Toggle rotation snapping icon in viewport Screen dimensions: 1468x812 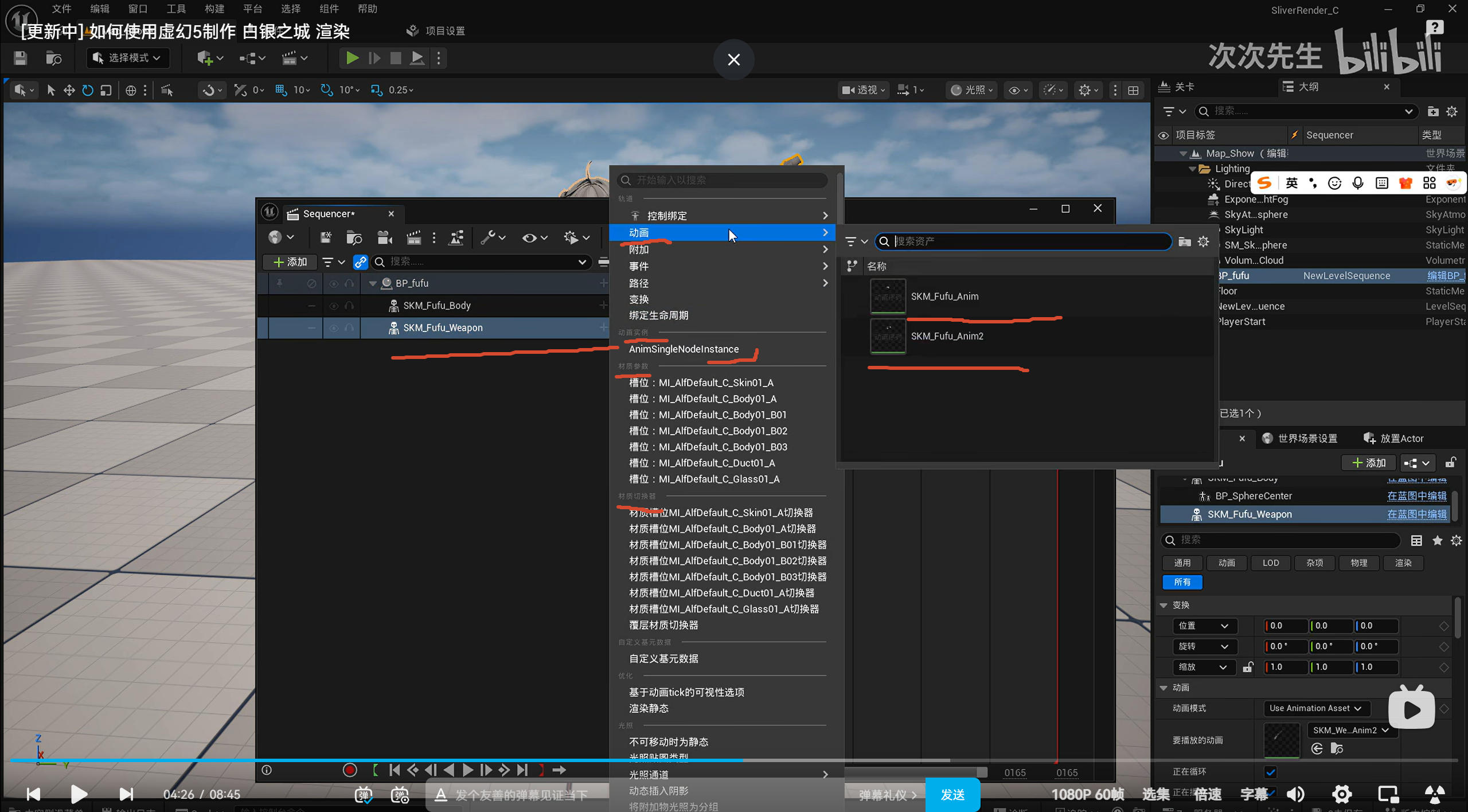point(326,90)
